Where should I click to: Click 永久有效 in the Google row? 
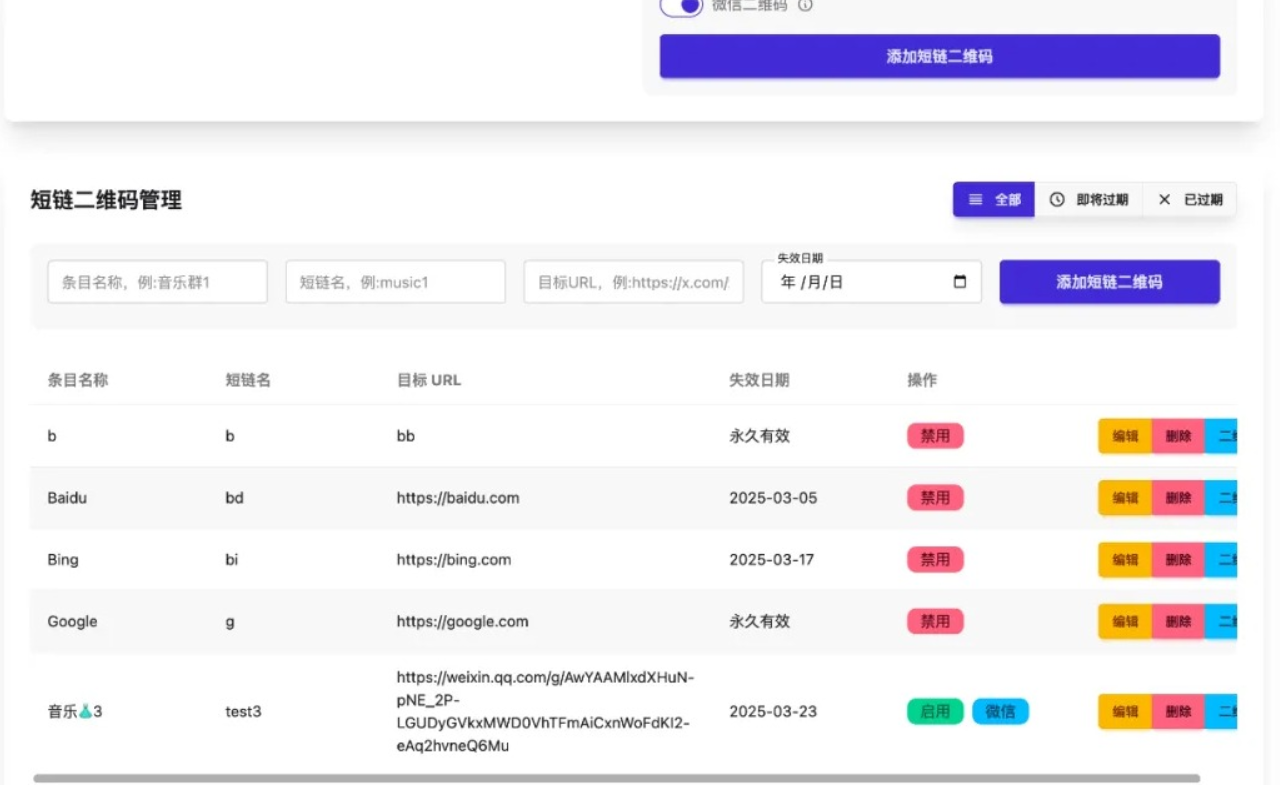[760, 621]
